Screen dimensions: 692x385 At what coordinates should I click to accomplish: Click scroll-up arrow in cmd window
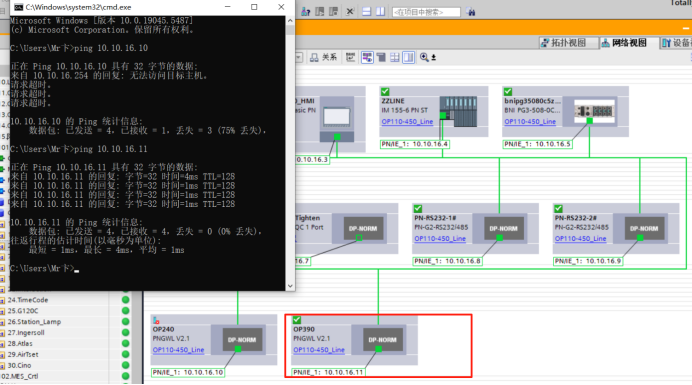tap(290, 21)
